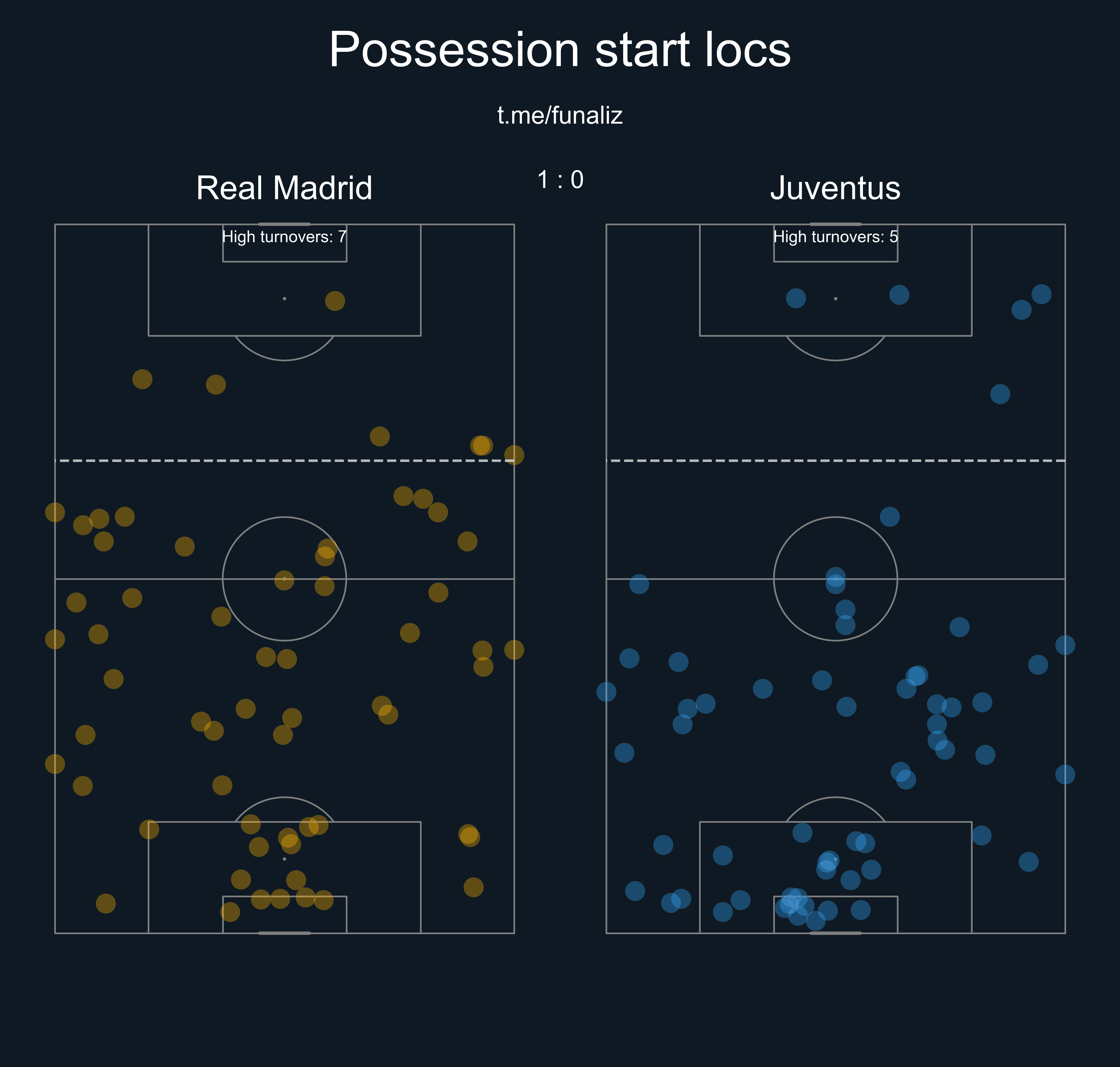Click the 1 : 0 score text
The image size is (1120, 1067).
coord(560,180)
